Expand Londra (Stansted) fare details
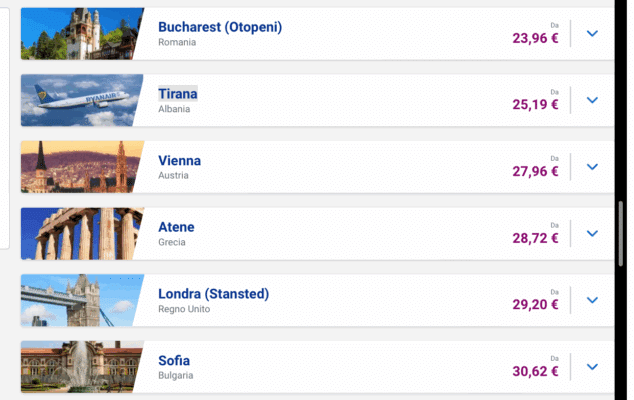The height and width of the screenshot is (400, 634). tap(592, 300)
